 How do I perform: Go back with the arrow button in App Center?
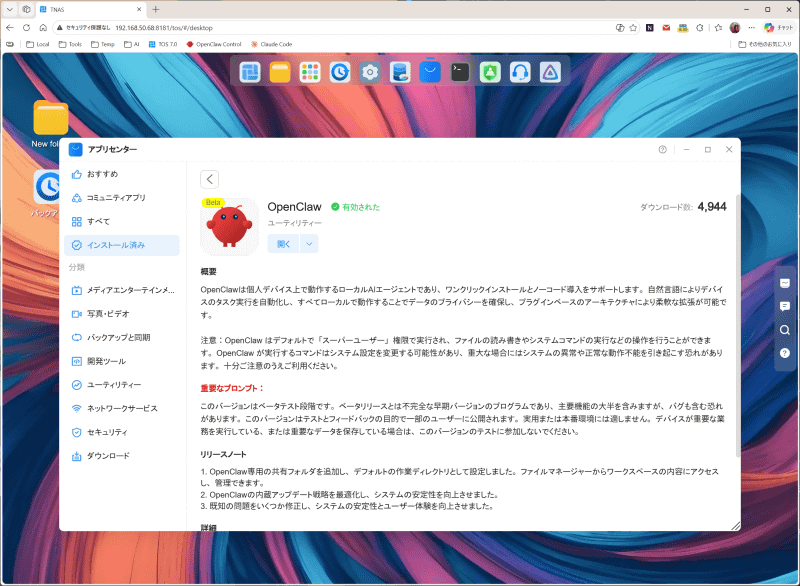(x=210, y=180)
